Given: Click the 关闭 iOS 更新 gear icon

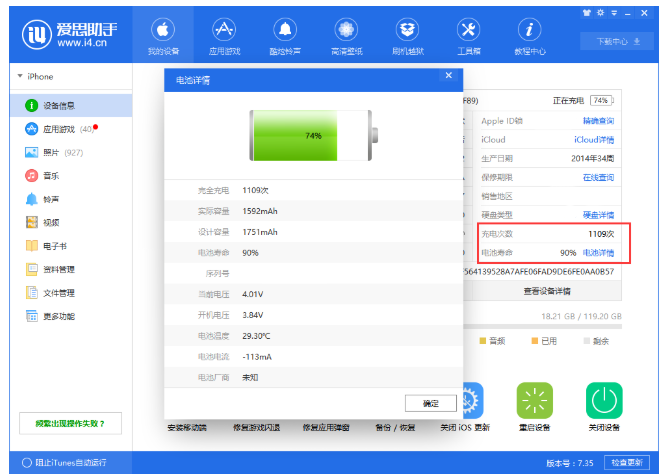Looking at the screenshot, I should pos(473,400).
